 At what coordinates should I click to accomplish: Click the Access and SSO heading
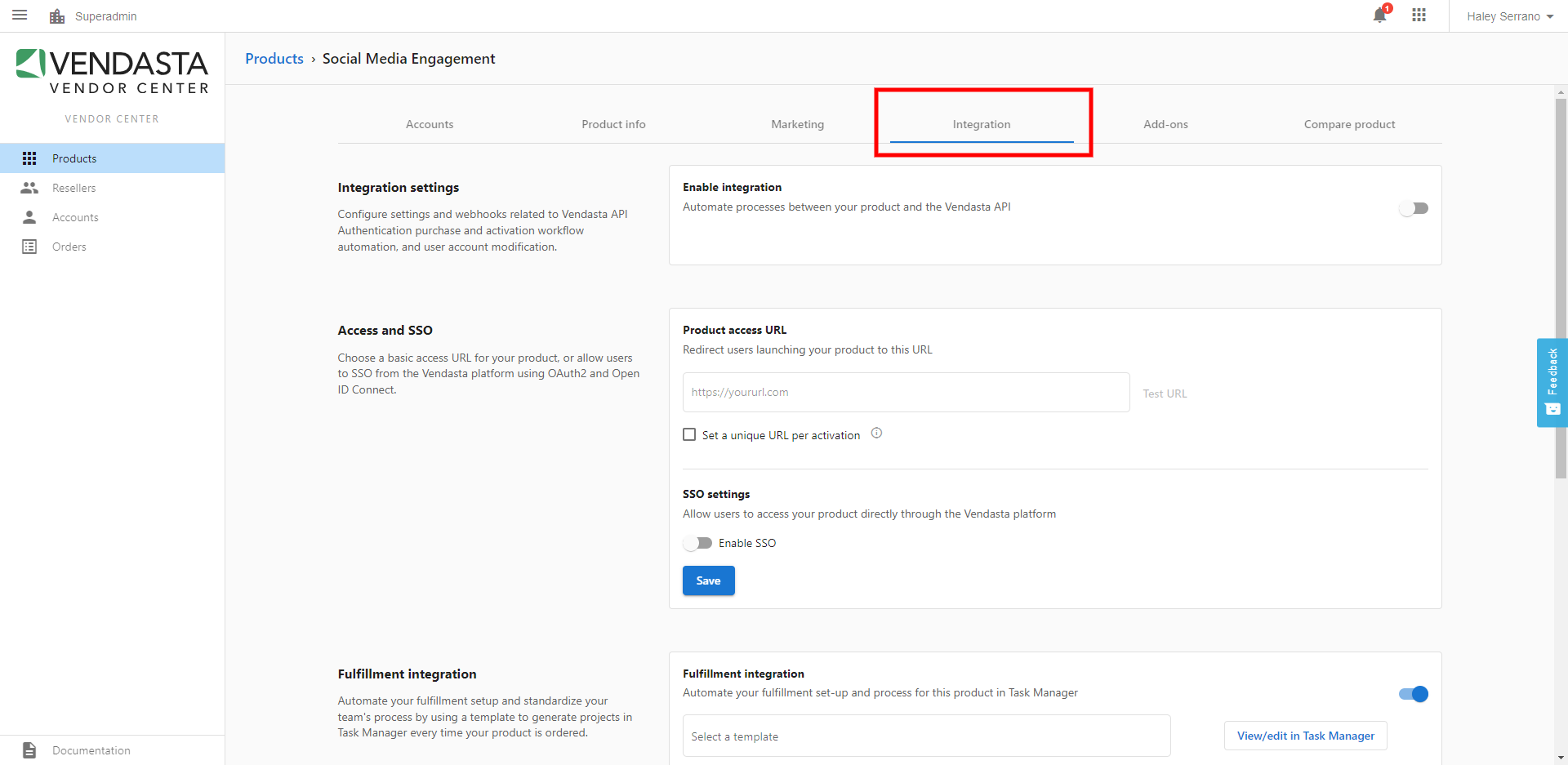tap(385, 330)
